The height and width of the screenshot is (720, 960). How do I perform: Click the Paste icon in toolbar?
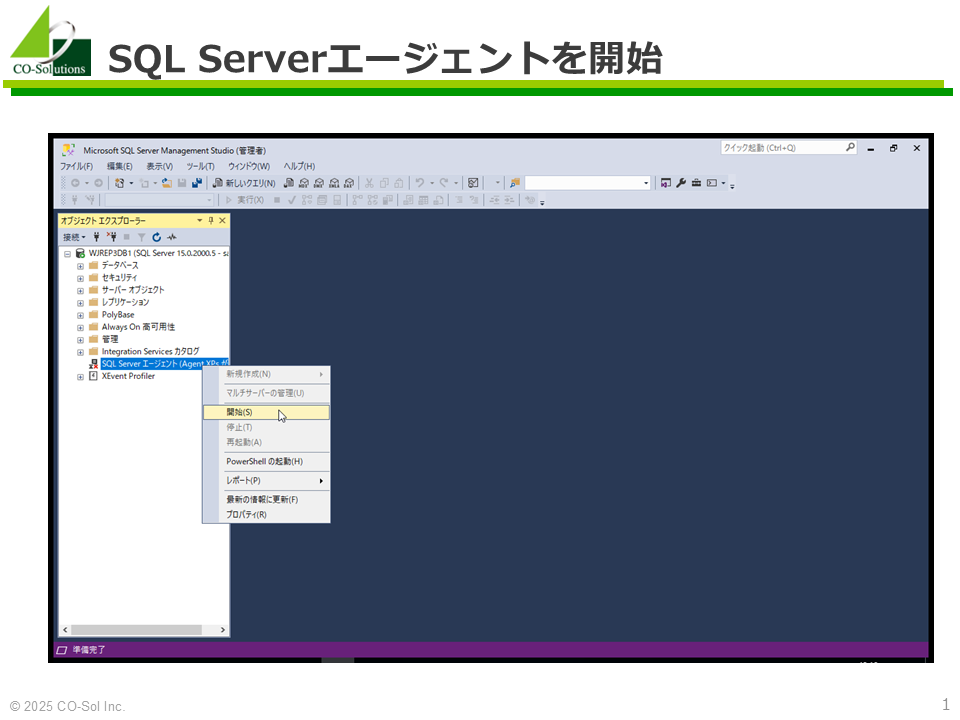(x=399, y=183)
